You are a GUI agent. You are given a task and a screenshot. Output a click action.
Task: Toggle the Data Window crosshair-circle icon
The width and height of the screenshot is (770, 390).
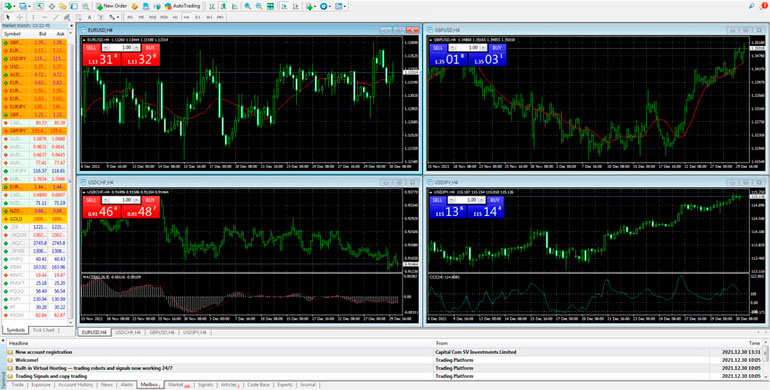[x=52, y=6]
